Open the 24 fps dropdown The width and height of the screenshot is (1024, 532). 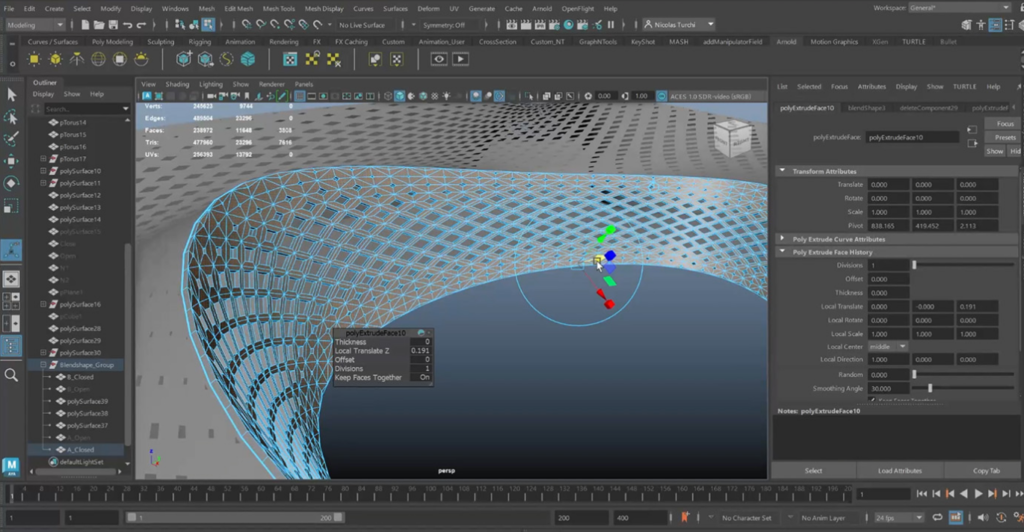click(x=899, y=518)
